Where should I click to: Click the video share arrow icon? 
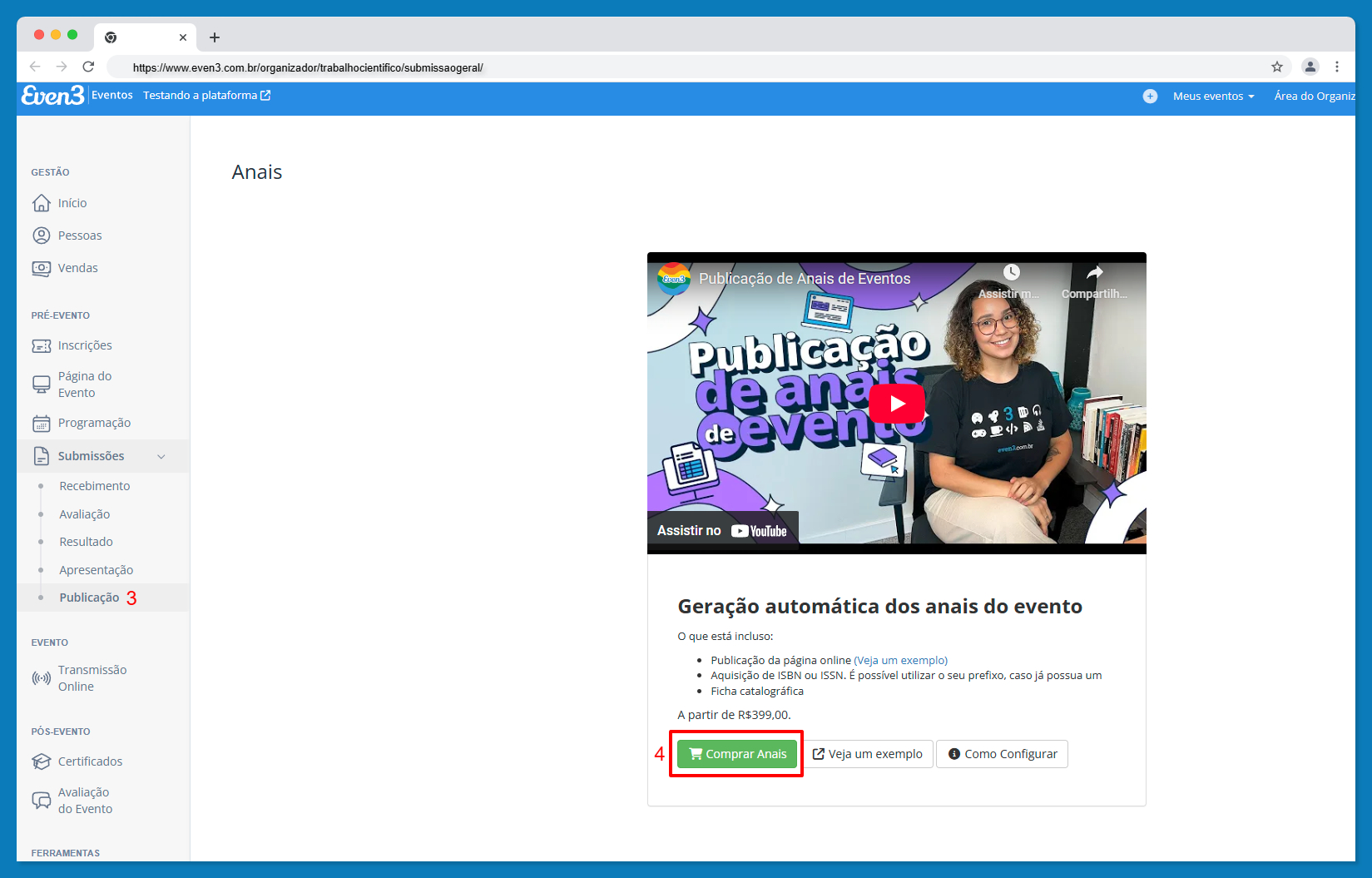(1094, 272)
